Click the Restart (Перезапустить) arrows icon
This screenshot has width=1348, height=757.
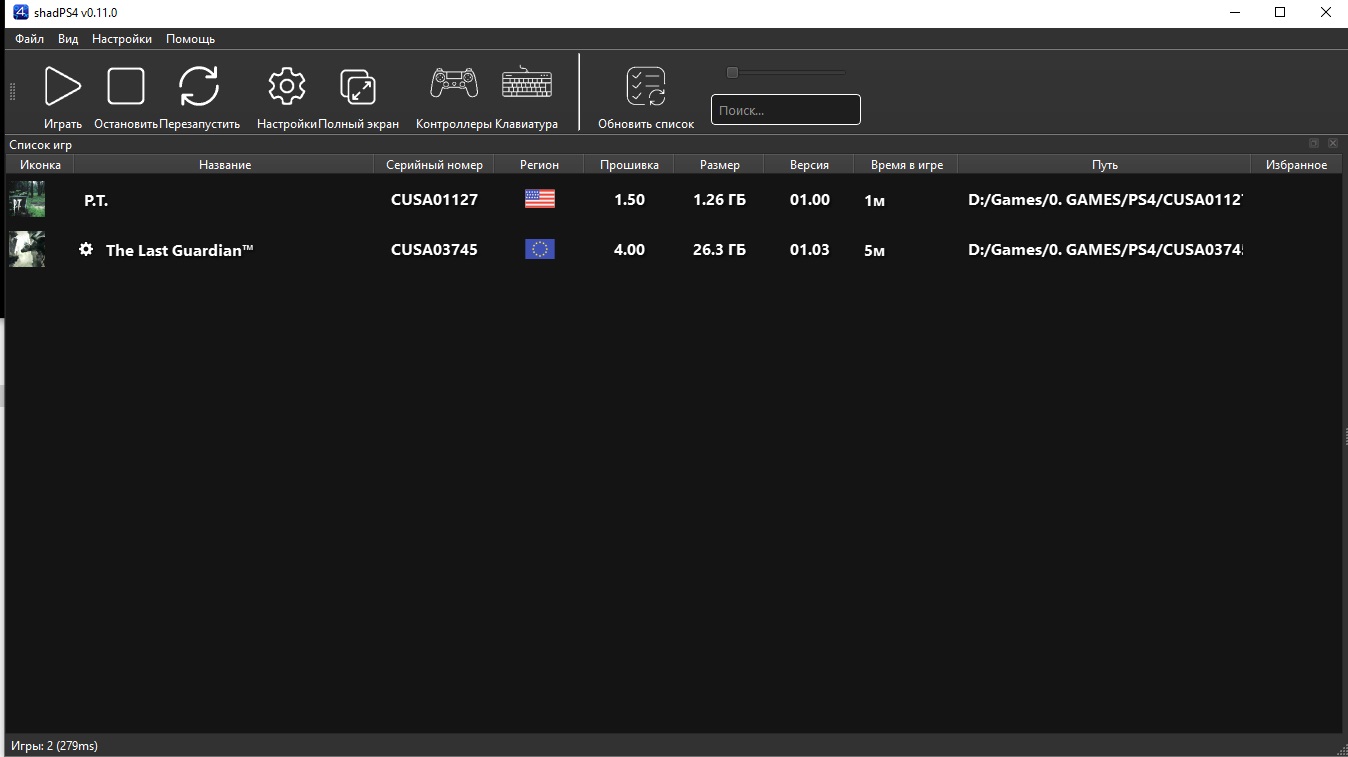click(199, 86)
